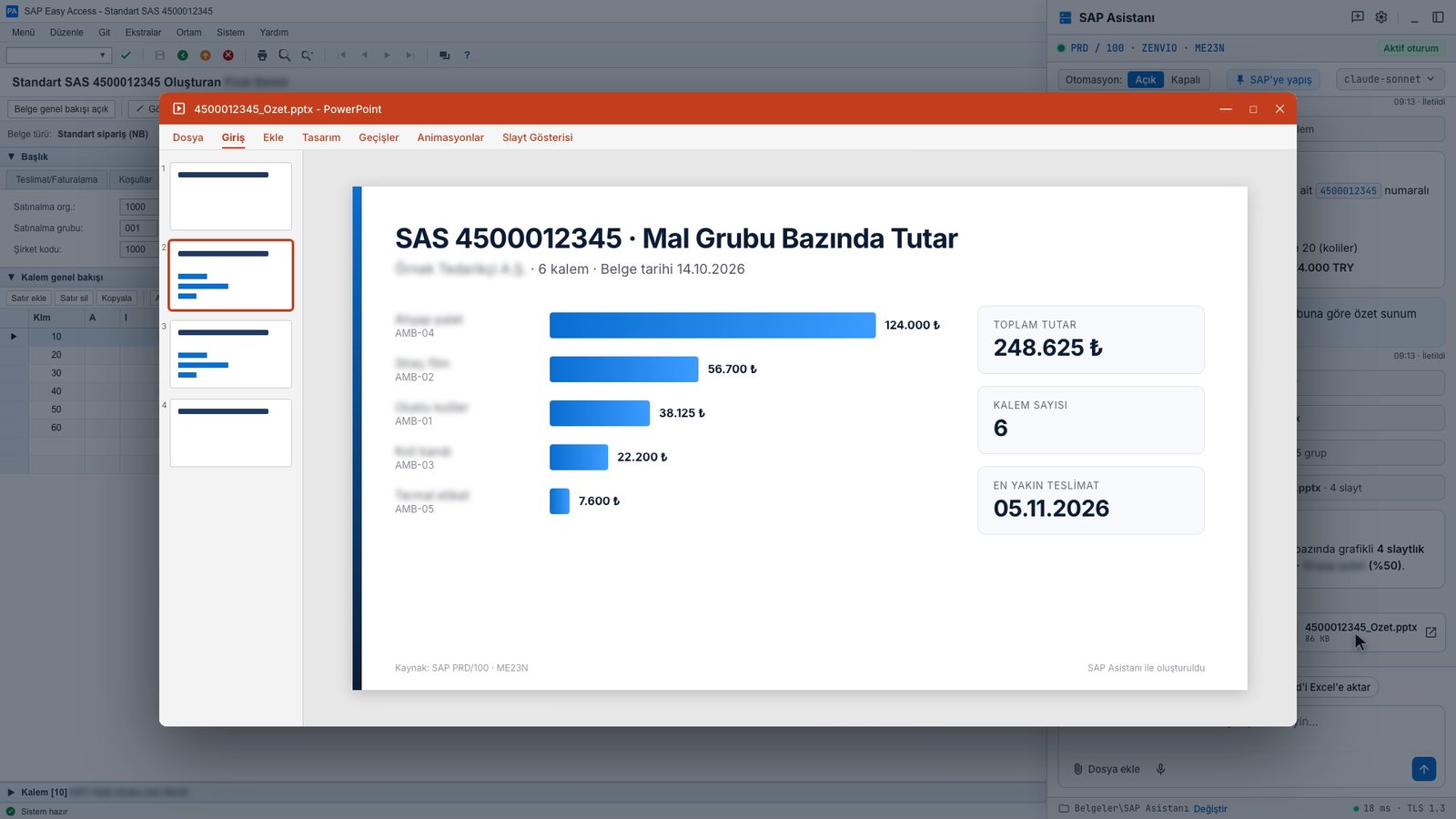This screenshot has height=819, width=1456.
Task: Click the orange Exit icon in SAP toolbar
Action: [206, 56]
